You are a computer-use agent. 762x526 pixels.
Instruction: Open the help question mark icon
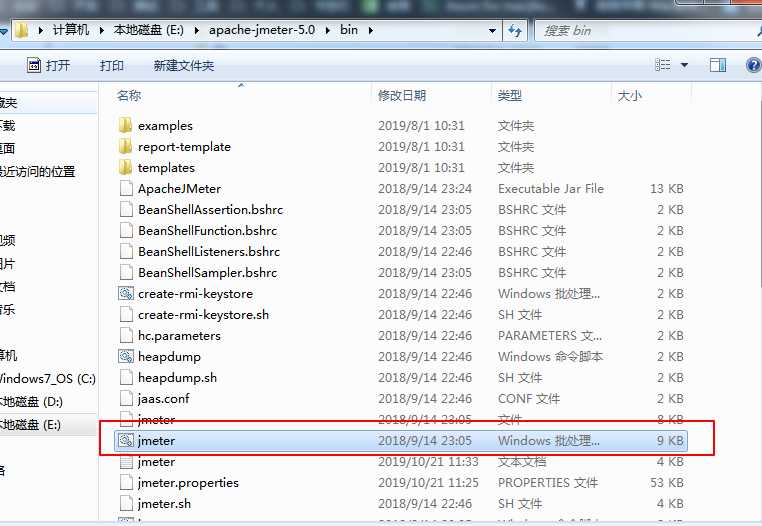753,65
